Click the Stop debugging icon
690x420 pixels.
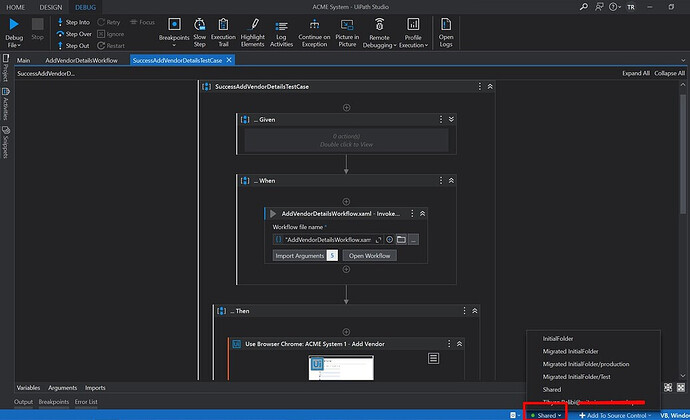pos(37,24)
